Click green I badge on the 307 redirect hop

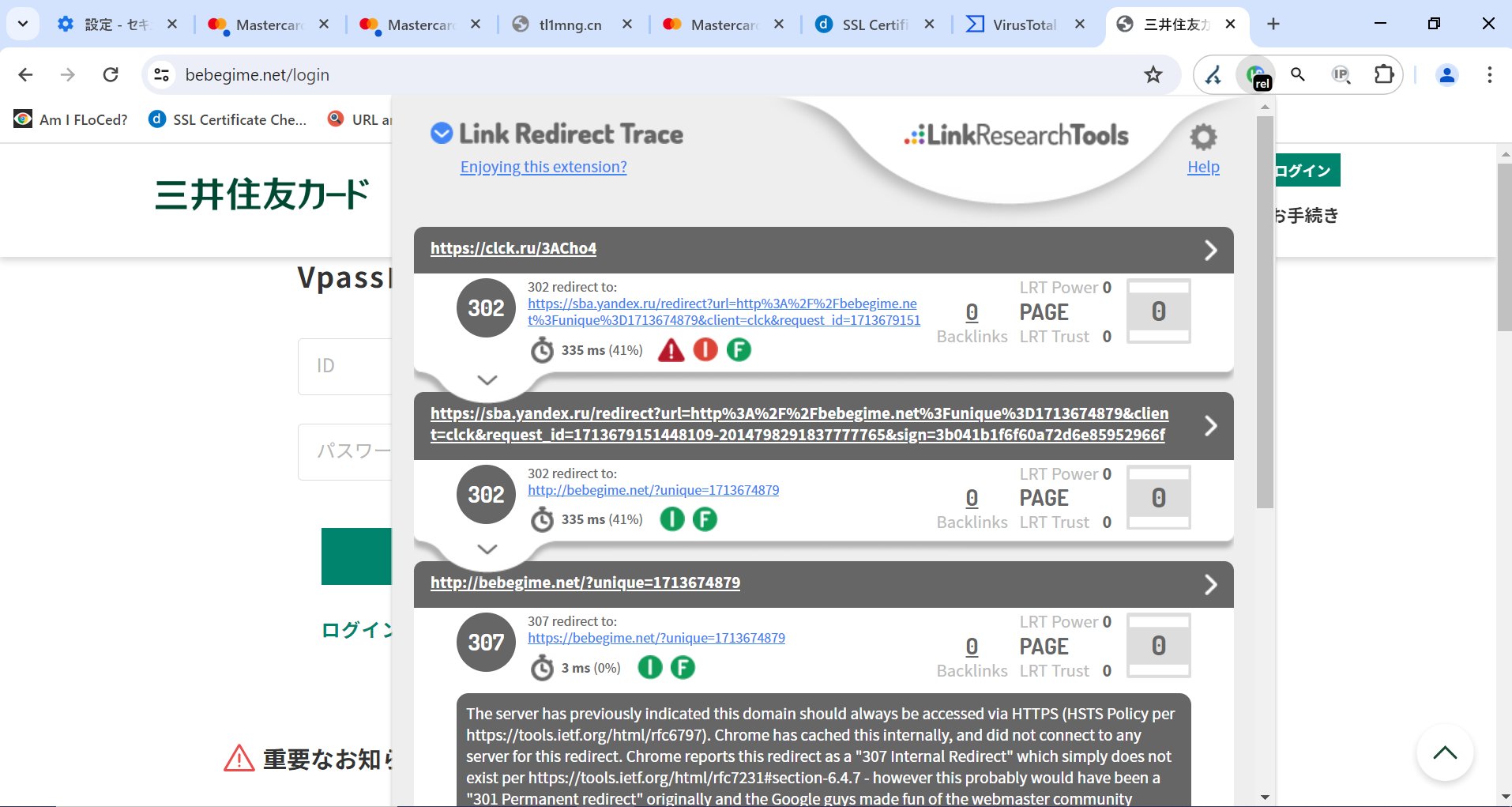tap(650, 668)
